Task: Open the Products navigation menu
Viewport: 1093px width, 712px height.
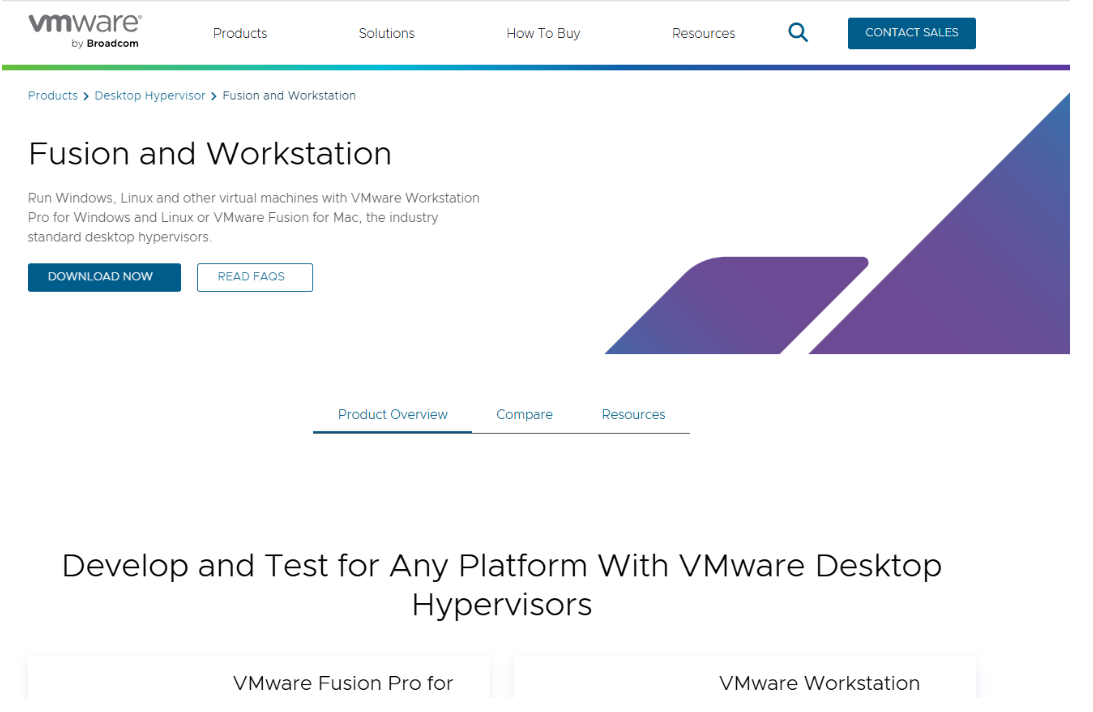Action: [x=240, y=33]
